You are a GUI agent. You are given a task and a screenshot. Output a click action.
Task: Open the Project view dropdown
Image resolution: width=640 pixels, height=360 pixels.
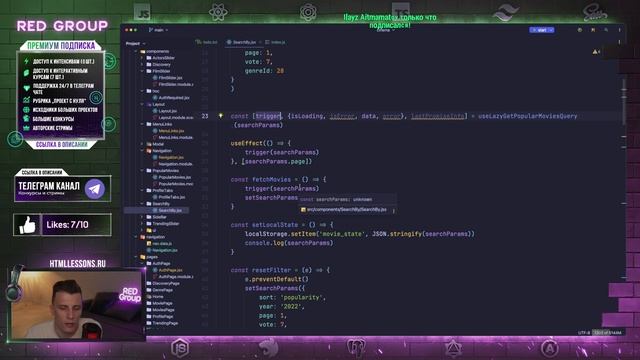[x=136, y=43]
